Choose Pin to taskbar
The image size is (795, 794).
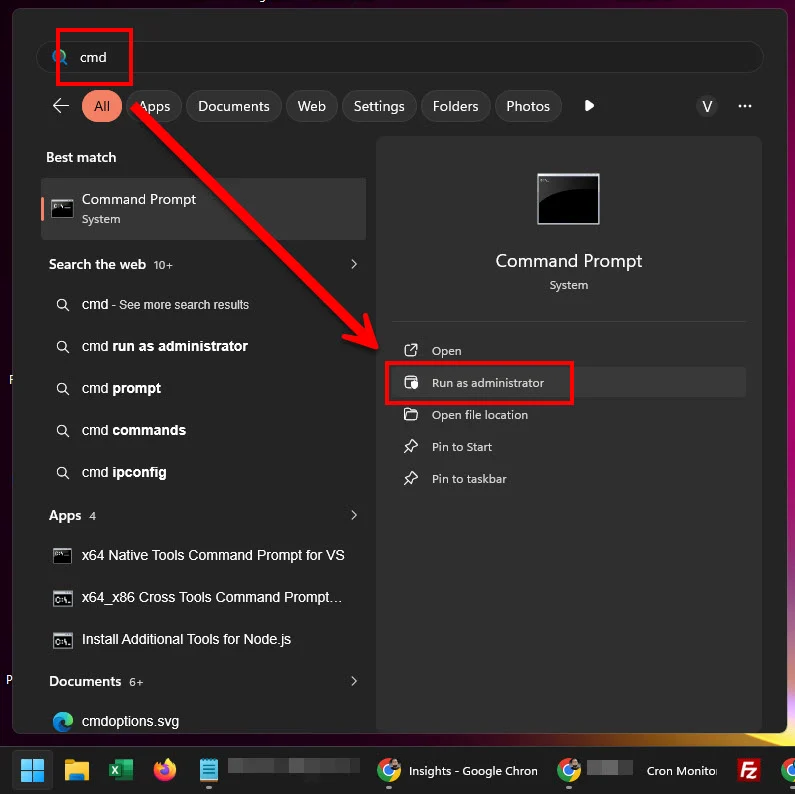pos(568,479)
